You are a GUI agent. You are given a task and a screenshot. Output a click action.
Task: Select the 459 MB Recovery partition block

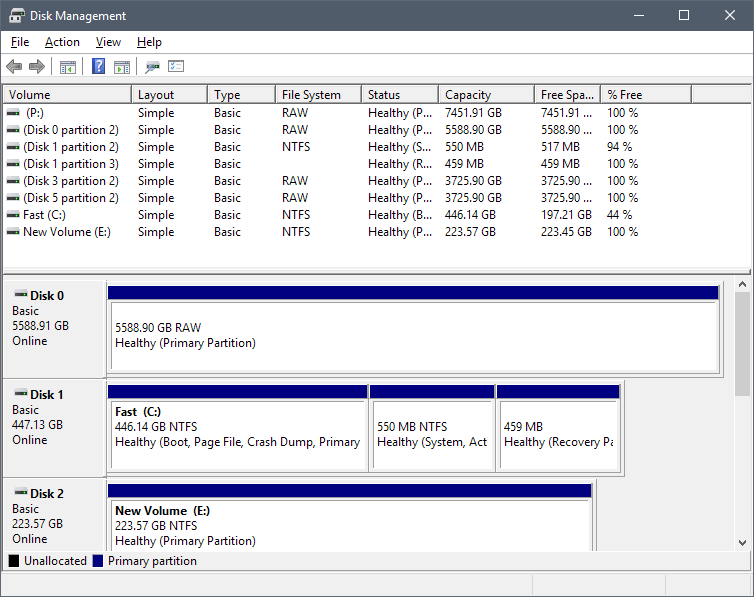(x=558, y=434)
